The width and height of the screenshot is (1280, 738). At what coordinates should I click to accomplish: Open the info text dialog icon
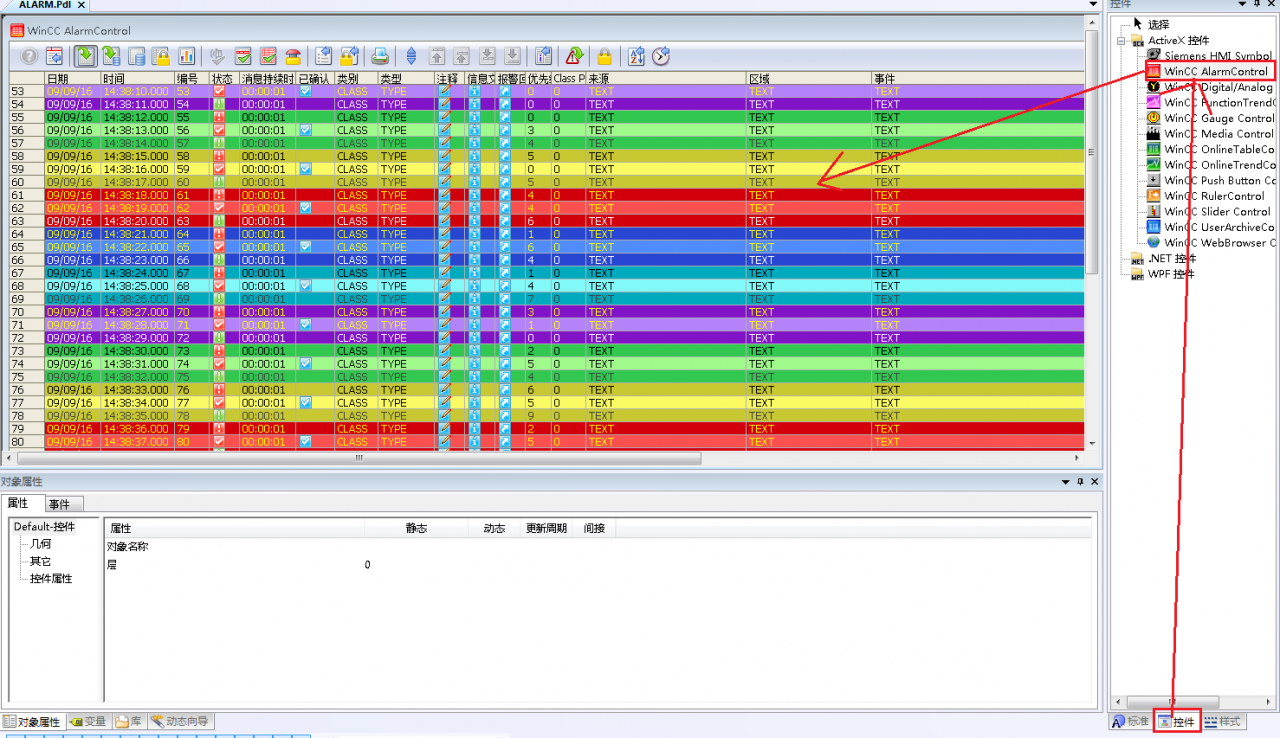click(x=543, y=56)
